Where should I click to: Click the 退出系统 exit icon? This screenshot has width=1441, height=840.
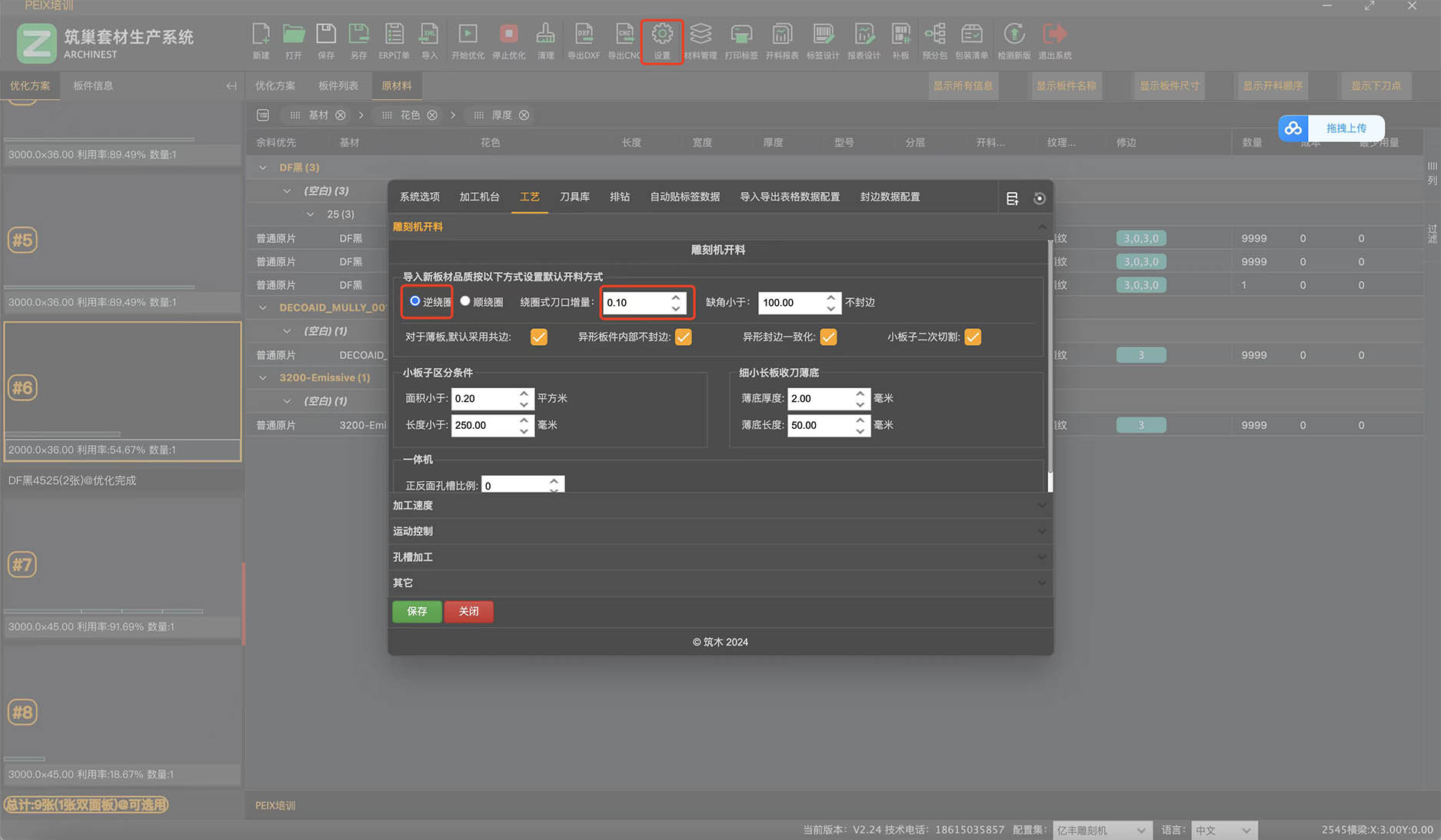1054,35
